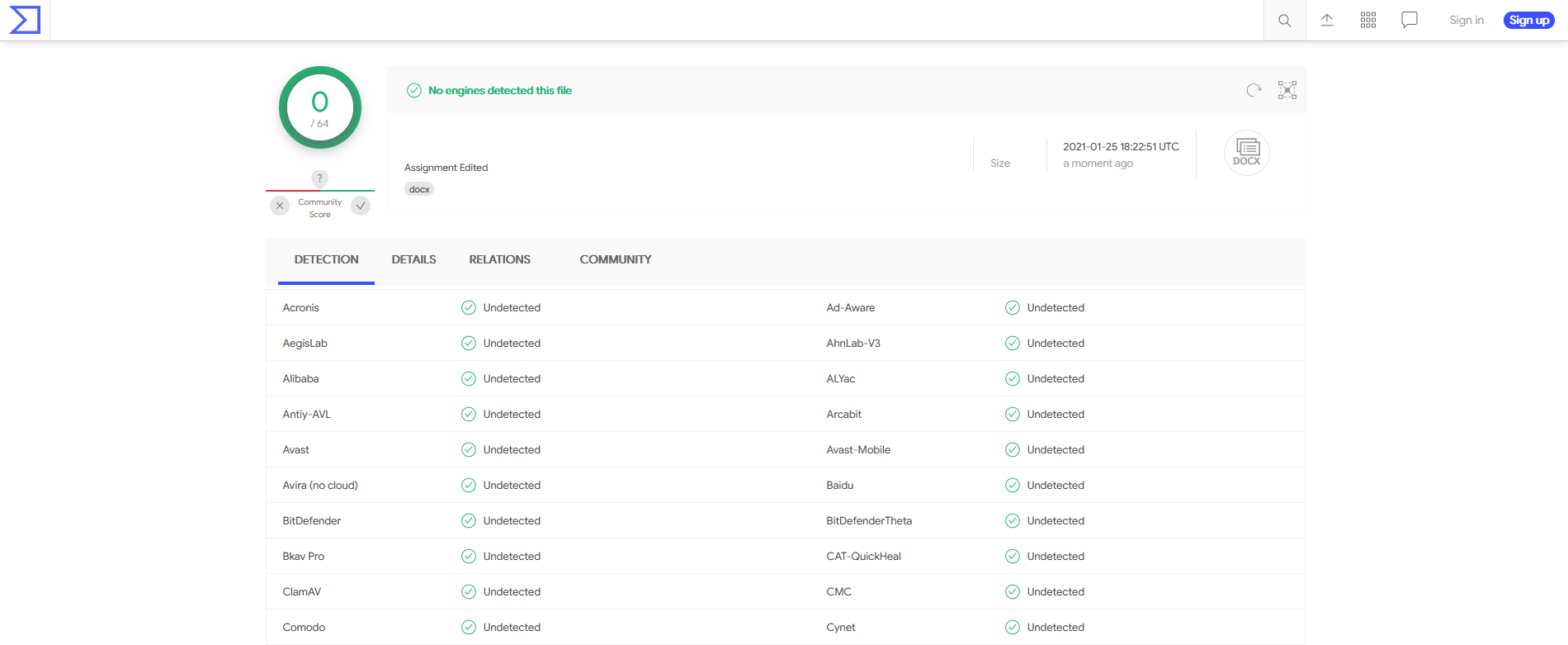Viewport: 1568px width, 645px height.
Task: Select the Detection tab
Action: tap(326, 259)
